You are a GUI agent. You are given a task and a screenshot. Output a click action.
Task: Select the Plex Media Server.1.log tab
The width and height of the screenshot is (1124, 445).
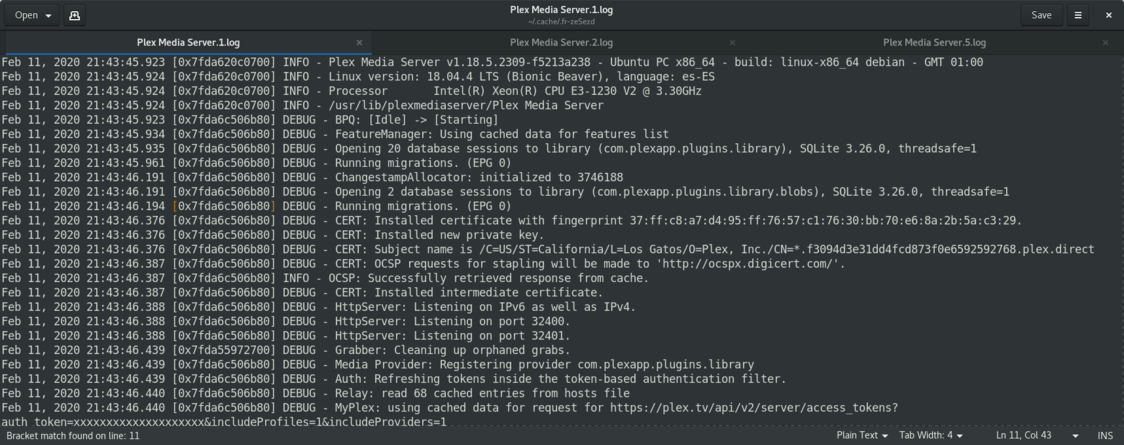(x=188, y=43)
